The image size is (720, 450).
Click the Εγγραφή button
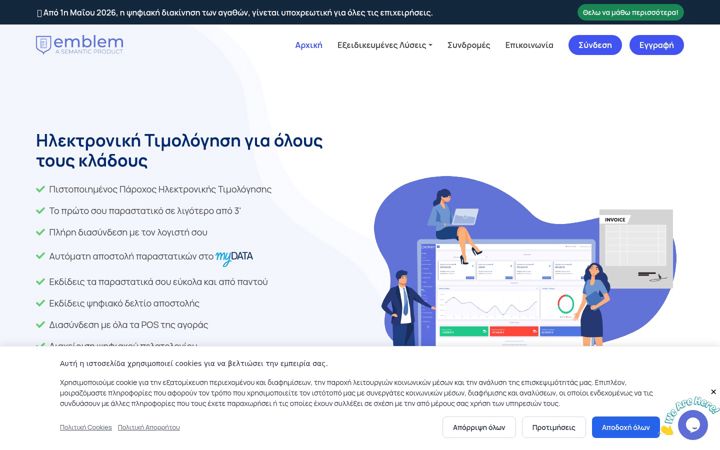(x=656, y=45)
